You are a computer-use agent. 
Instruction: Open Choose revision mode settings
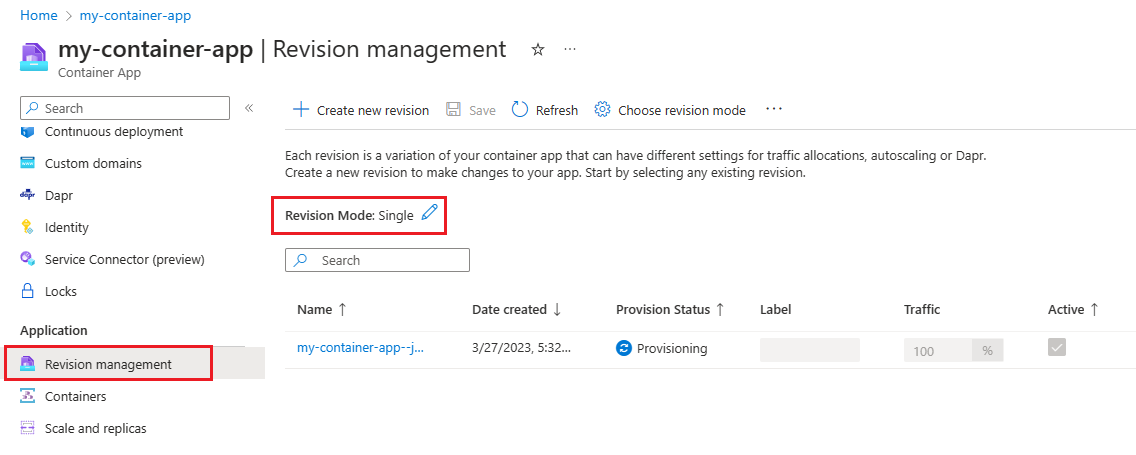point(670,110)
